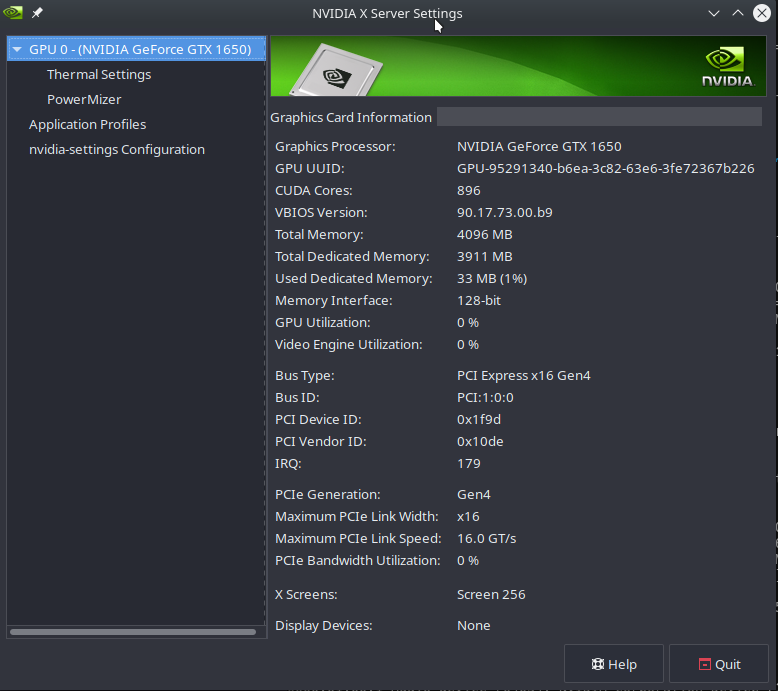Click the Quit button

click(718, 664)
